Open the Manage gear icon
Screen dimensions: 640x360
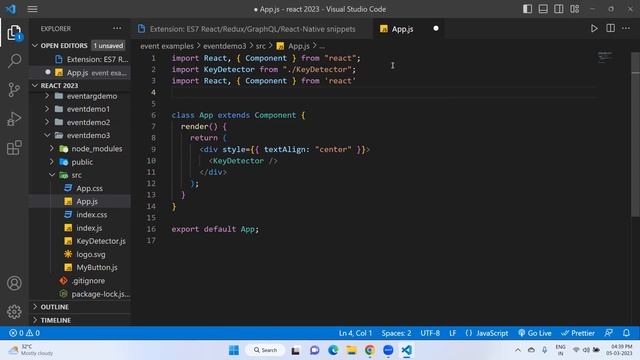pos(14,311)
